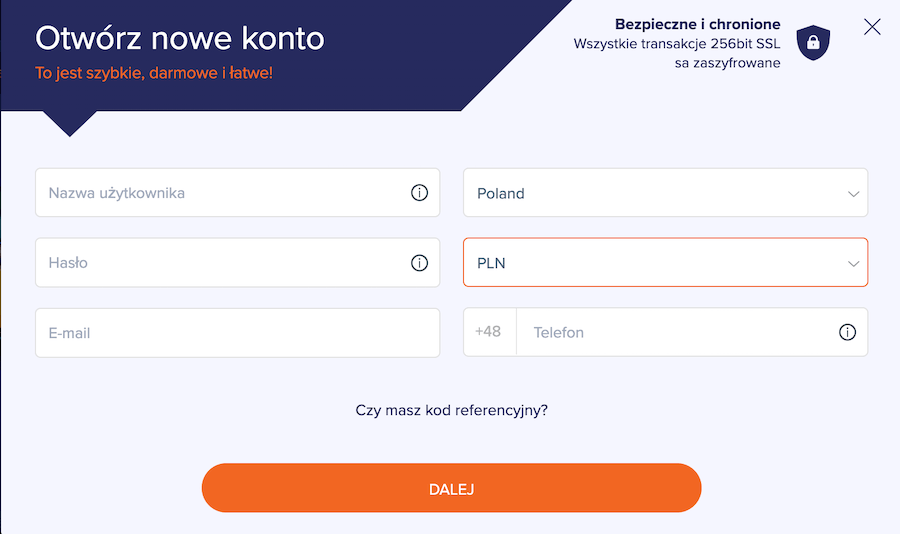
Task: Click the chevron arrow on the PLN selector
Action: click(x=854, y=264)
